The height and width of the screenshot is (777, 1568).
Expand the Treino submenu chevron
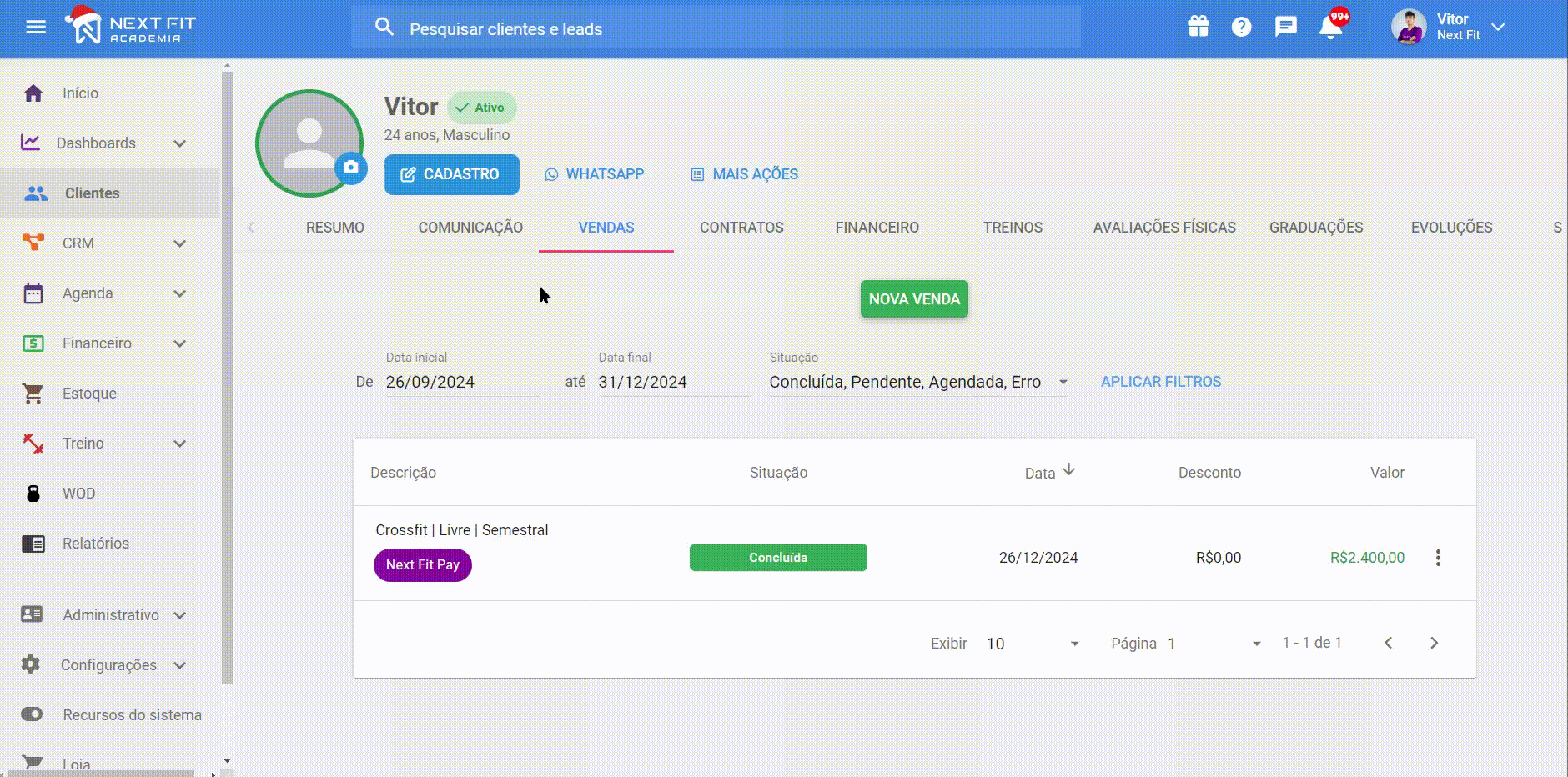(179, 444)
